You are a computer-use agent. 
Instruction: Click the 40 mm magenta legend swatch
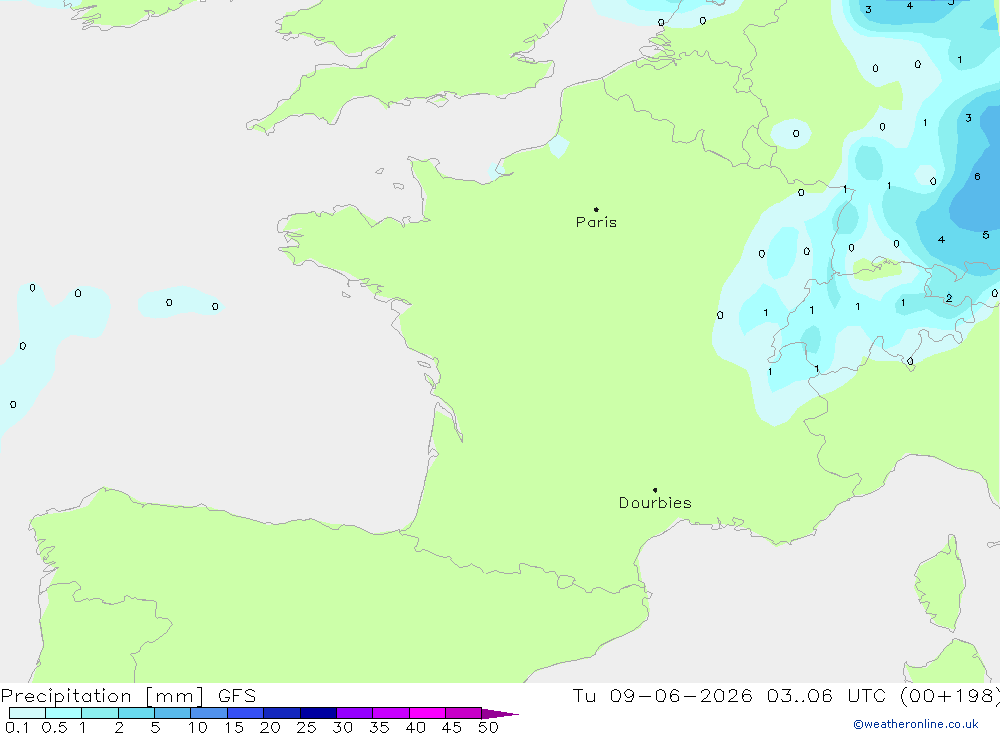[x=427, y=713]
